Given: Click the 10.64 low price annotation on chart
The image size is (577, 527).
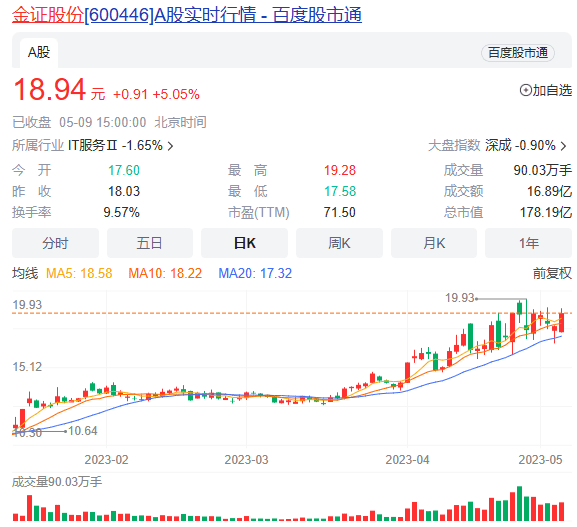Looking at the screenshot, I should (83, 431).
